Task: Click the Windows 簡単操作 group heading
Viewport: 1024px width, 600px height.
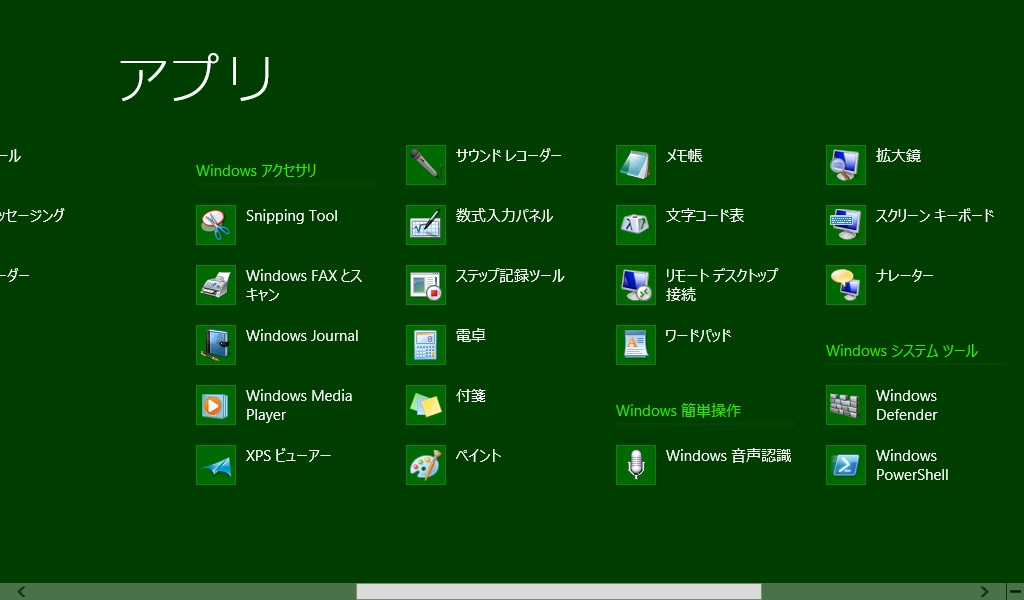Action: coord(678,411)
